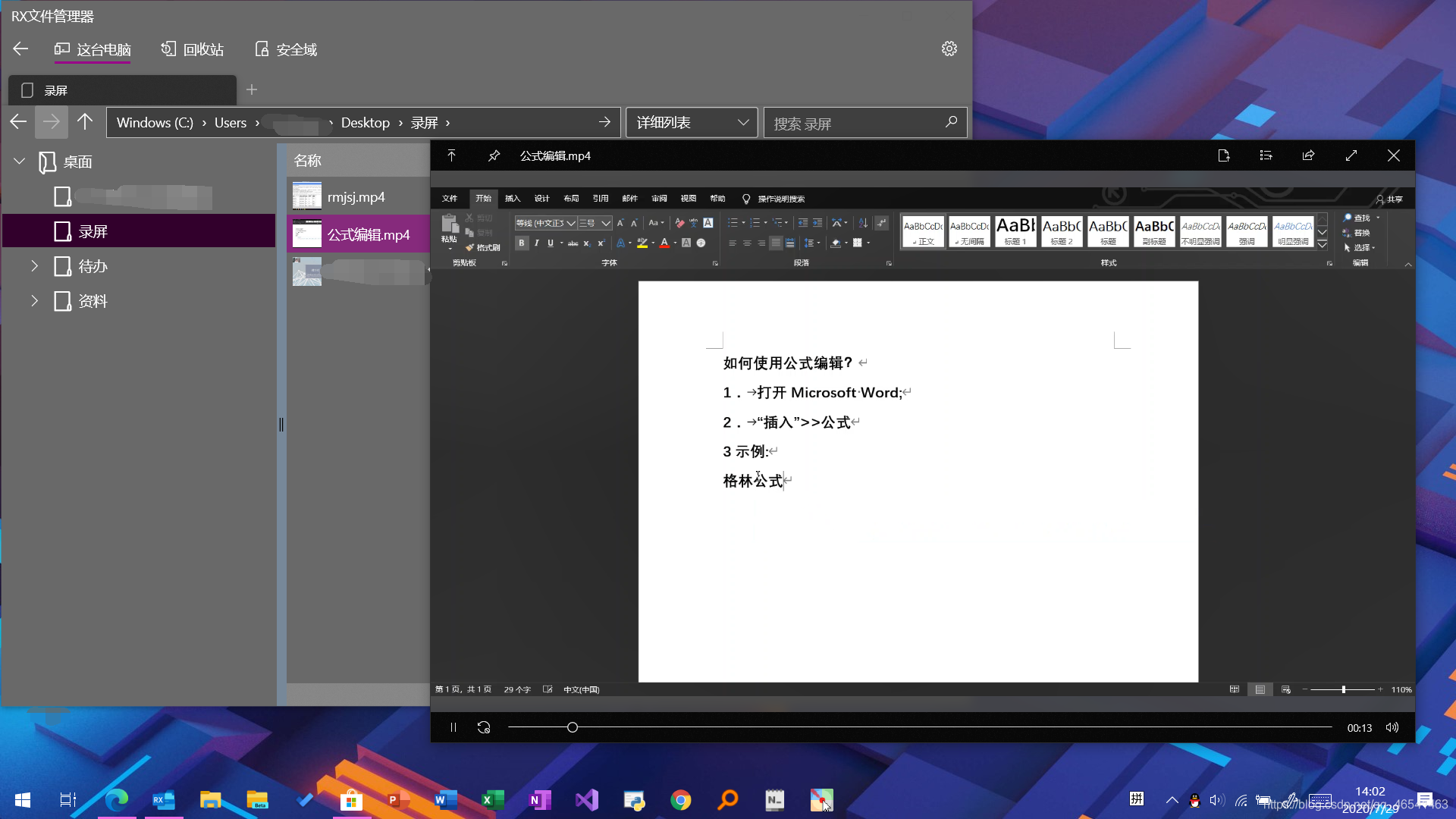Click the chevron after Desktop in address path
1456x819 pixels.
point(400,123)
